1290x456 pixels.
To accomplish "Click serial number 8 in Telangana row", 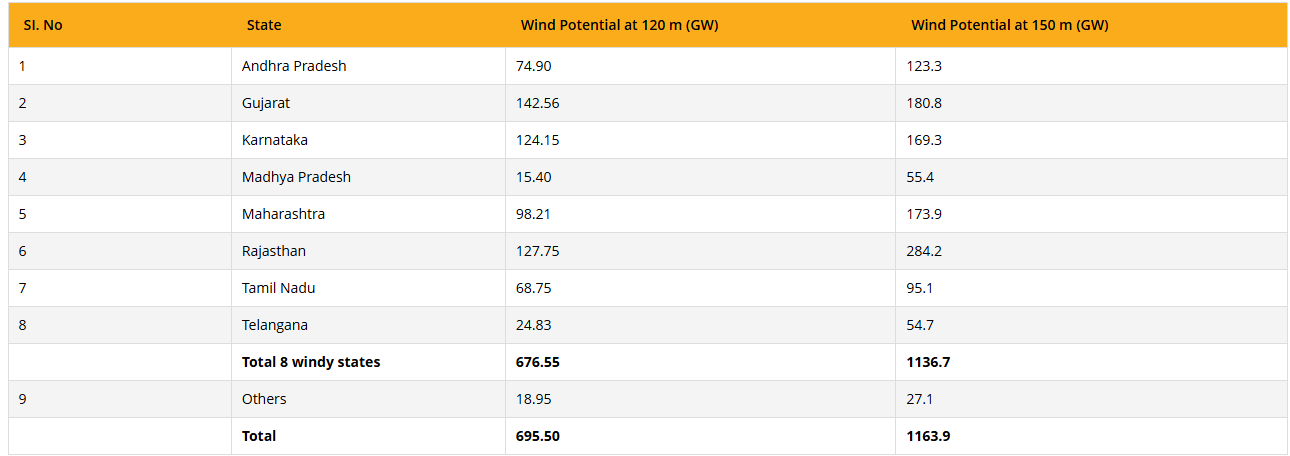I will pos(22,325).
